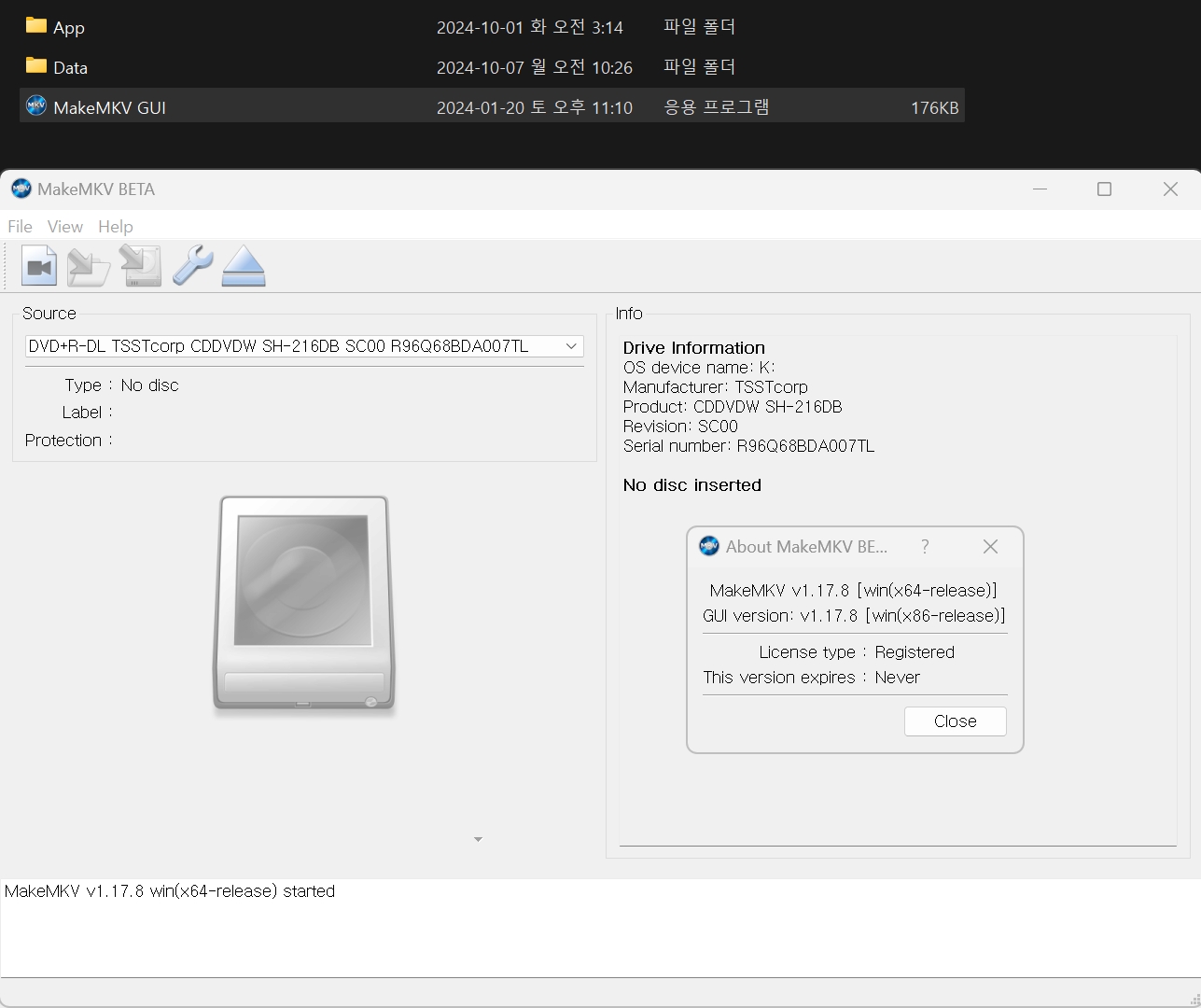Select the MakeMKV GUI file name
This screenshot has width=1201, height=1008.
pyautogui.click(x=109, y=108)
